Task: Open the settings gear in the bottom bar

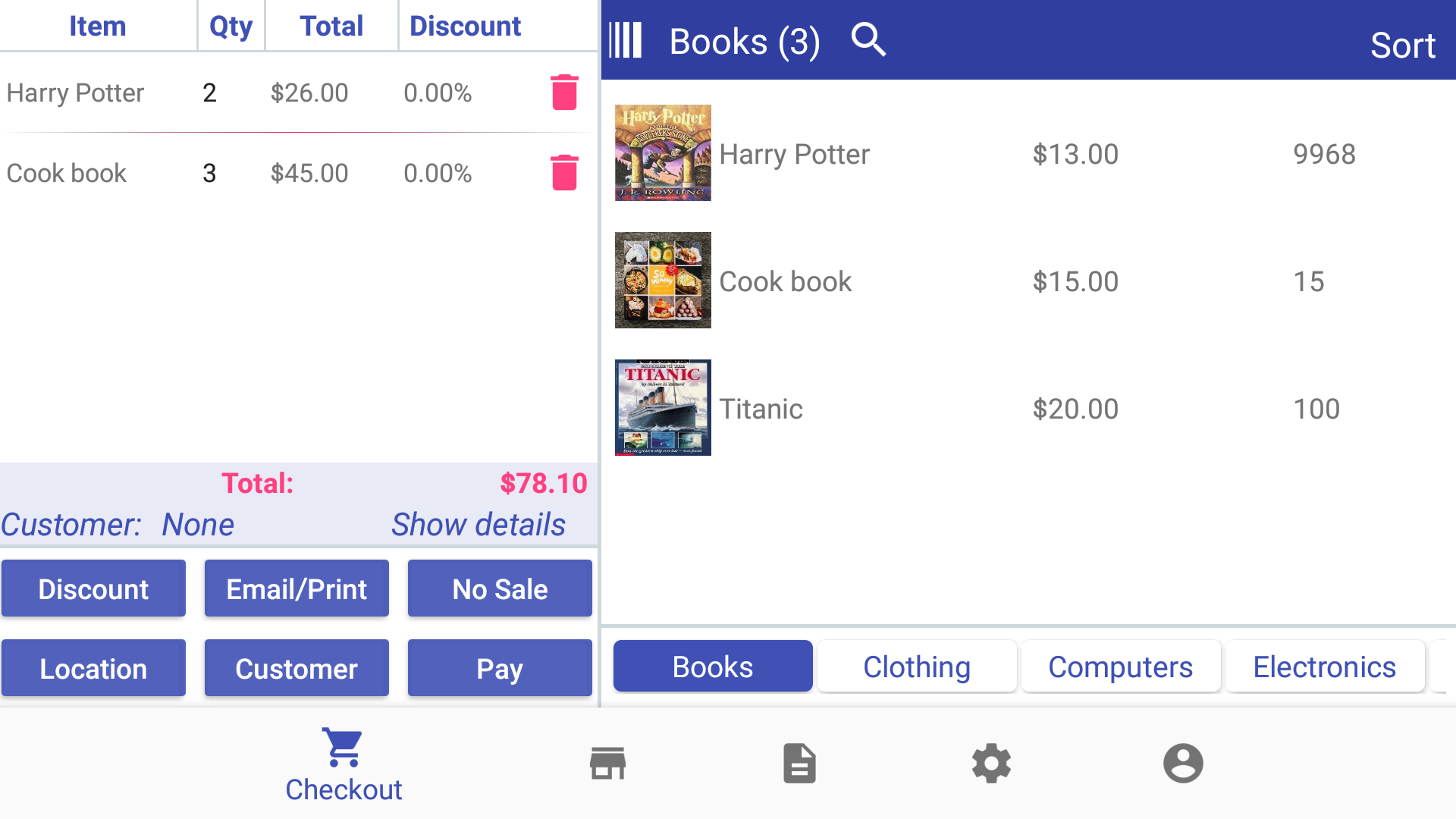Action: click(x=990, y=763)
